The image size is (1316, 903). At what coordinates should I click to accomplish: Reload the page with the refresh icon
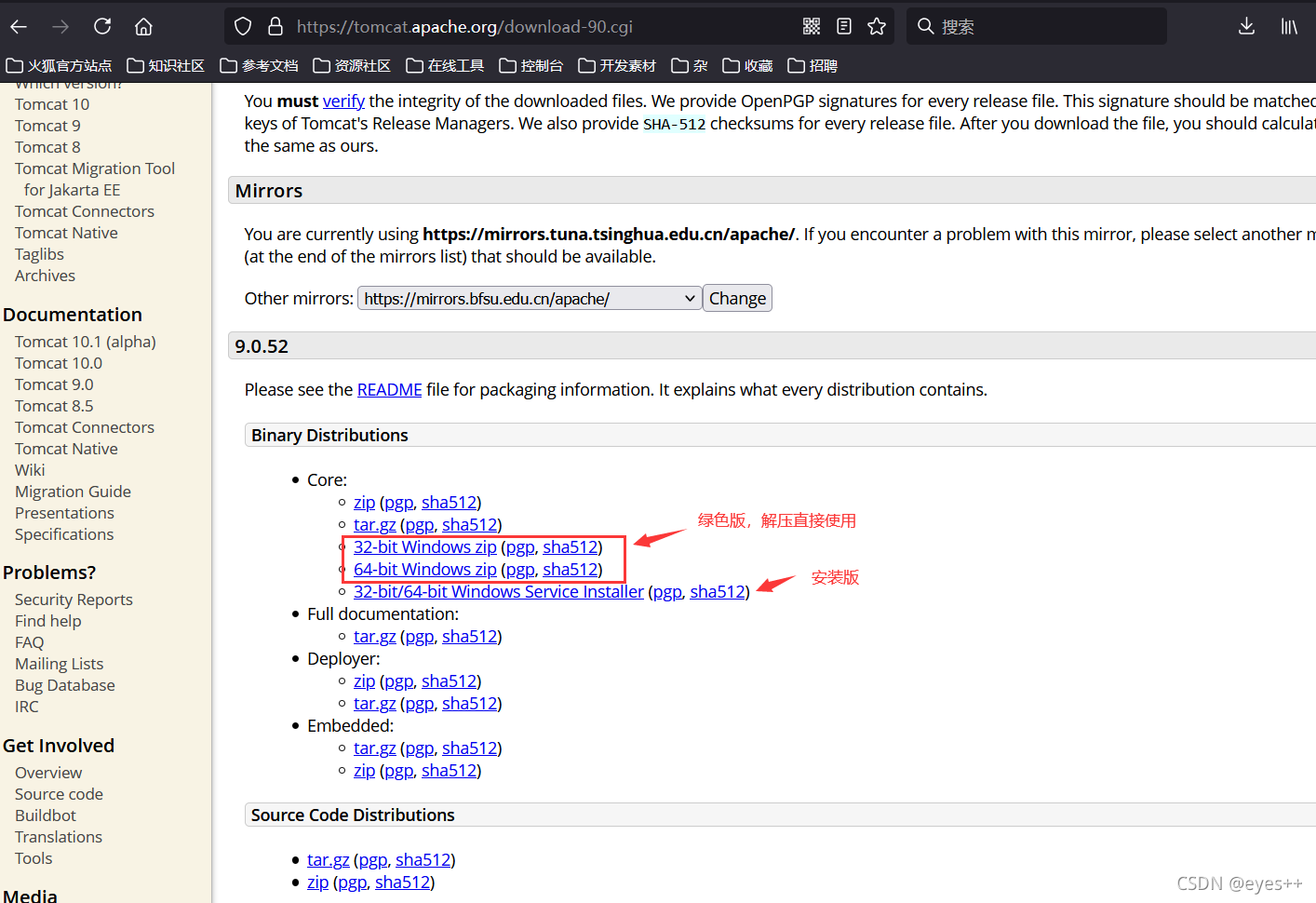[x=102, y=26]
